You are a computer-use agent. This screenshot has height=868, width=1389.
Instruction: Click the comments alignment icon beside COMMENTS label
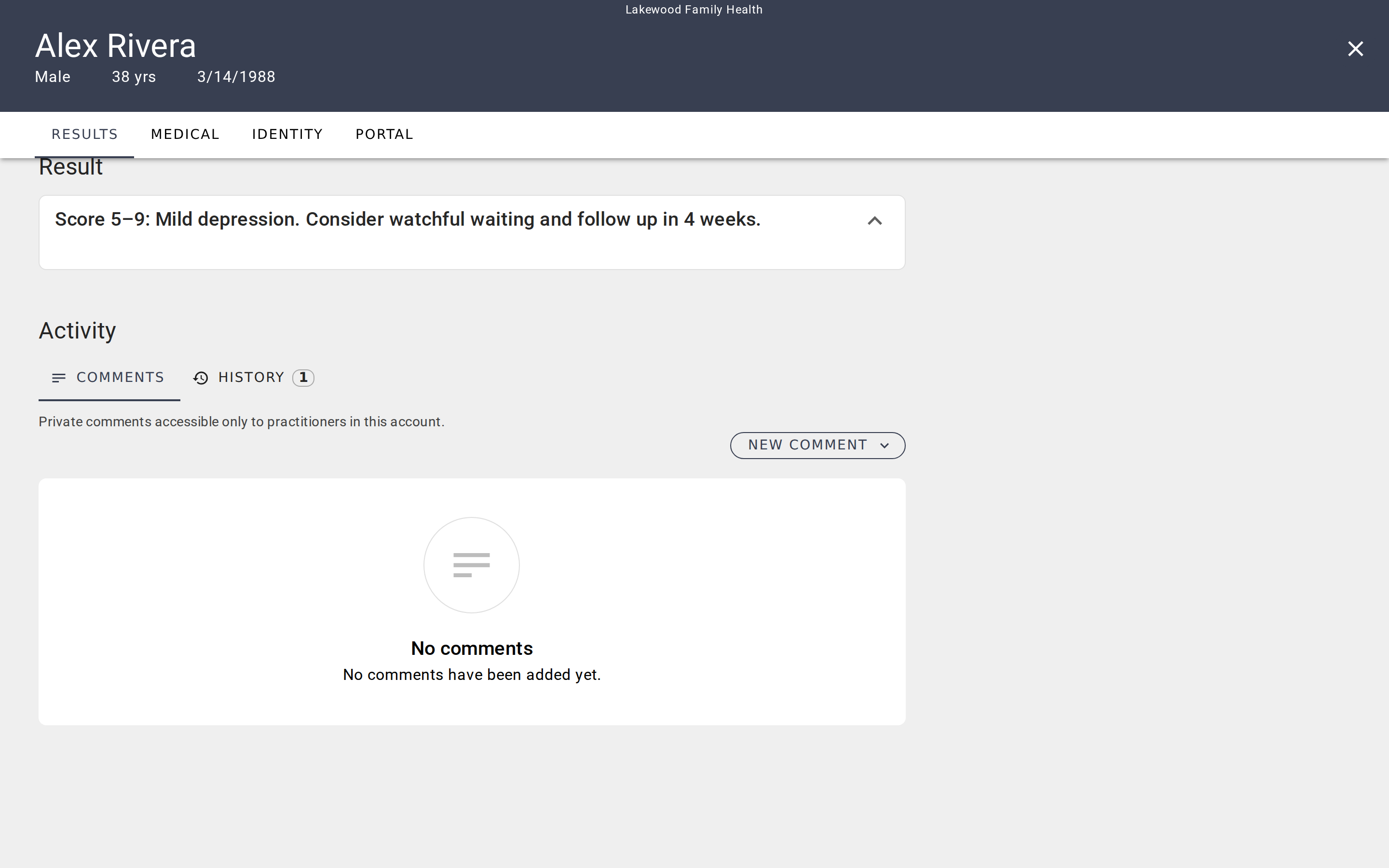(x=59, y=377)
